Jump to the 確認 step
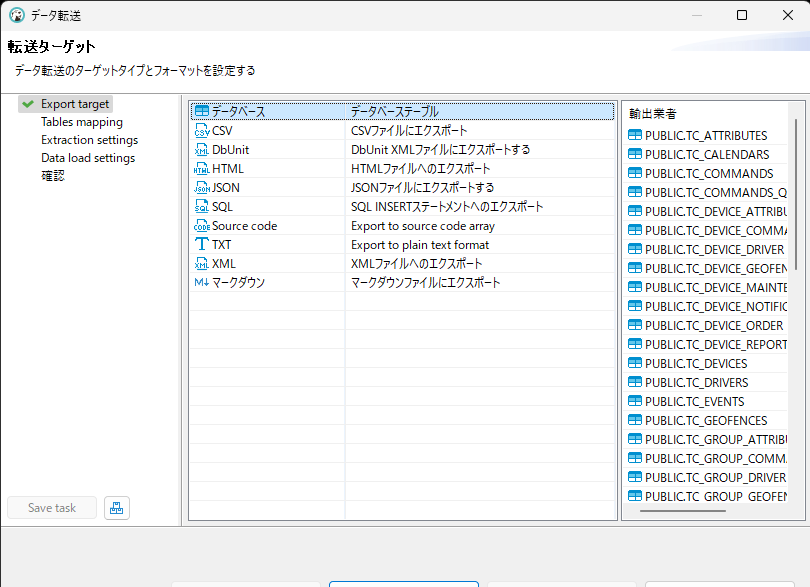810x587 pixels. click(52, 176)
